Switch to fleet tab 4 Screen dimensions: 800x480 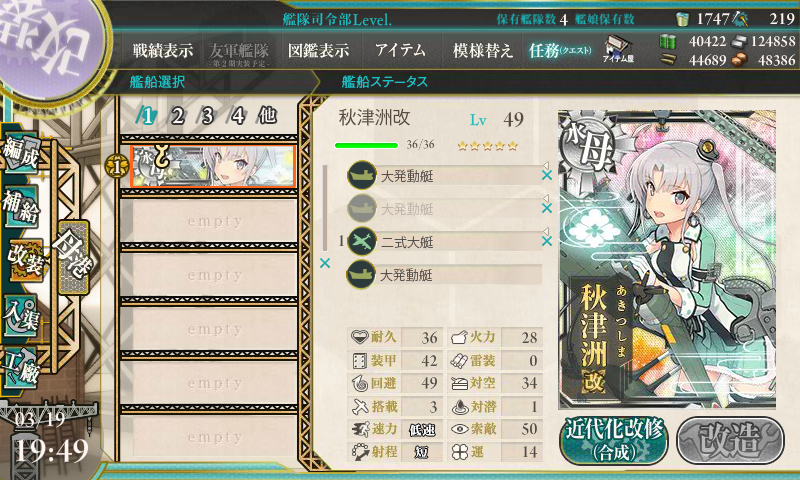(x=237, y=116)
